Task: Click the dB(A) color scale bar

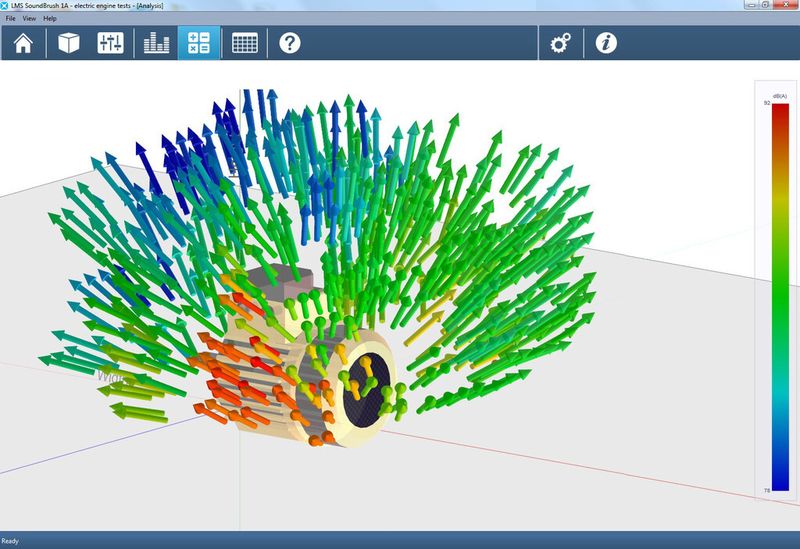Action: pos(780,297)
